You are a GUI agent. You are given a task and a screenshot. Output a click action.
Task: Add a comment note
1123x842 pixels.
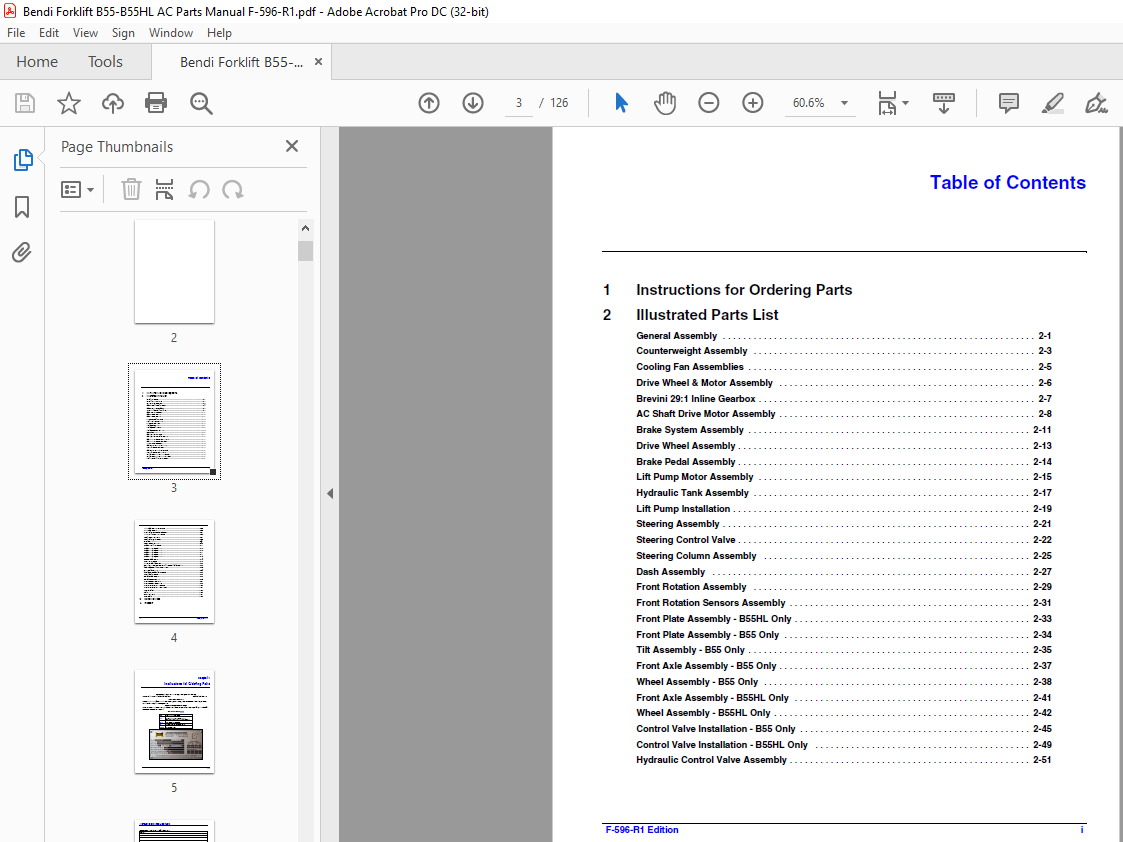pos(1008,103)
